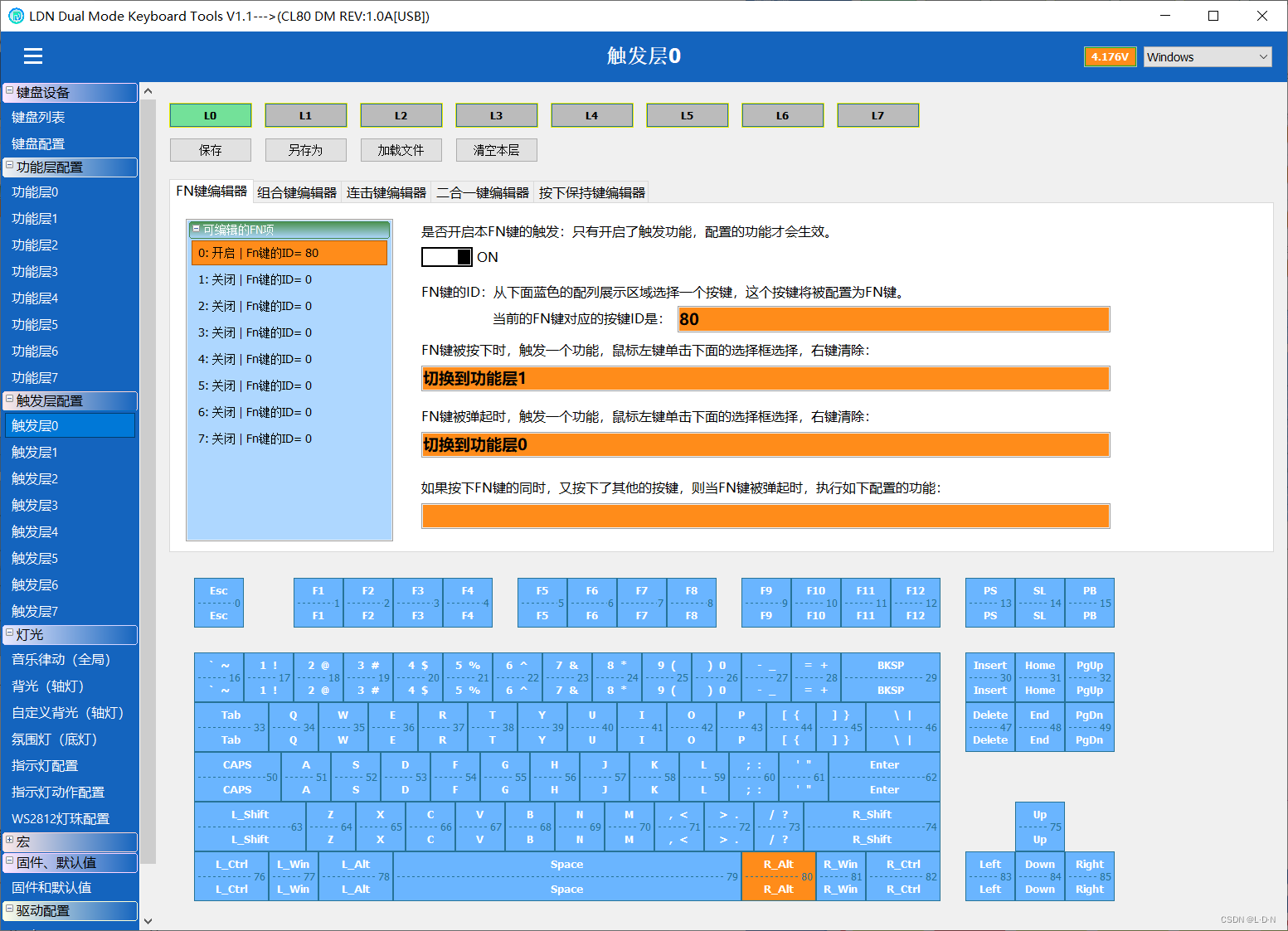
Task: Select the CAPS key on layout
Action: [x=237, y=777]
